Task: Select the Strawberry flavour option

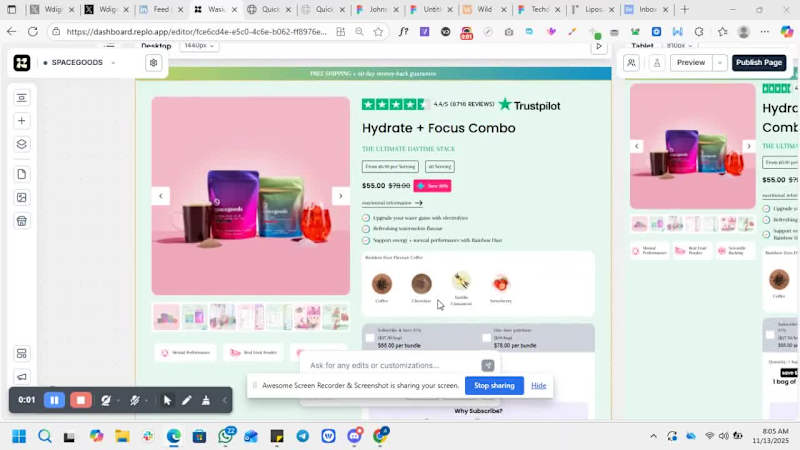Action: pyautogui.click(x=501, y=288)
